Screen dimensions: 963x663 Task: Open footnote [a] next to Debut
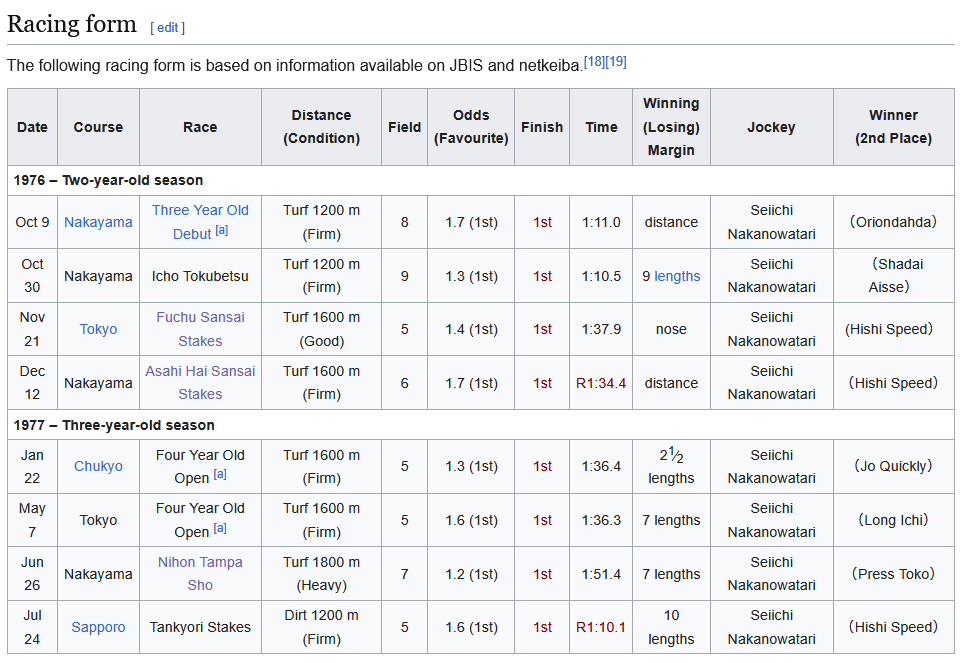coord(222,230)
